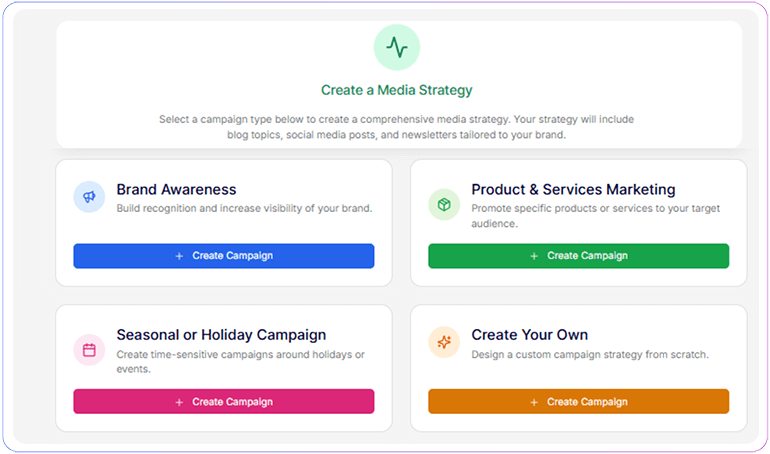
Task: Click the plus icon on green button
Action: pyautogui.click(x=534, y=256)
